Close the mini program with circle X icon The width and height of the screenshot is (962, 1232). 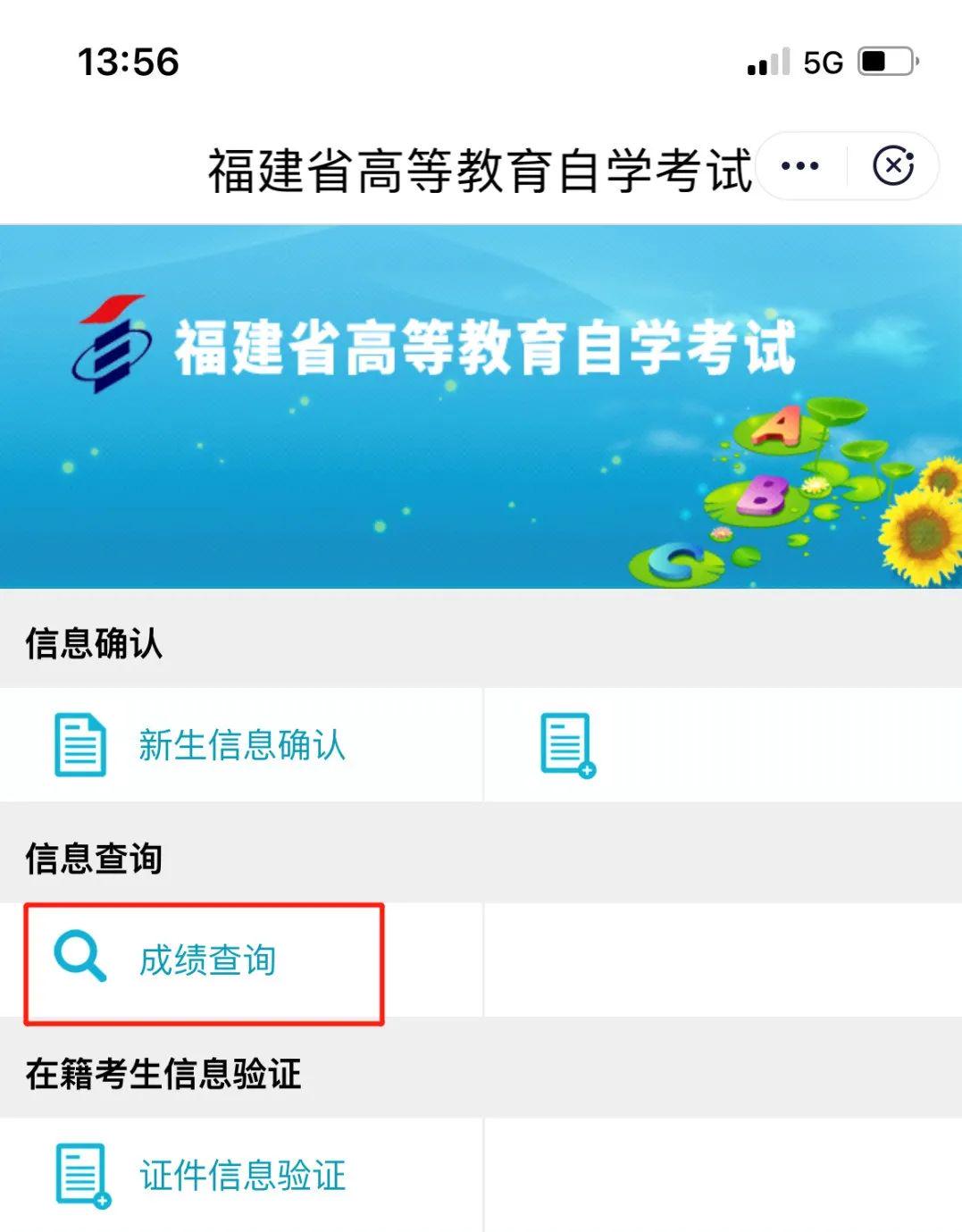893,166
